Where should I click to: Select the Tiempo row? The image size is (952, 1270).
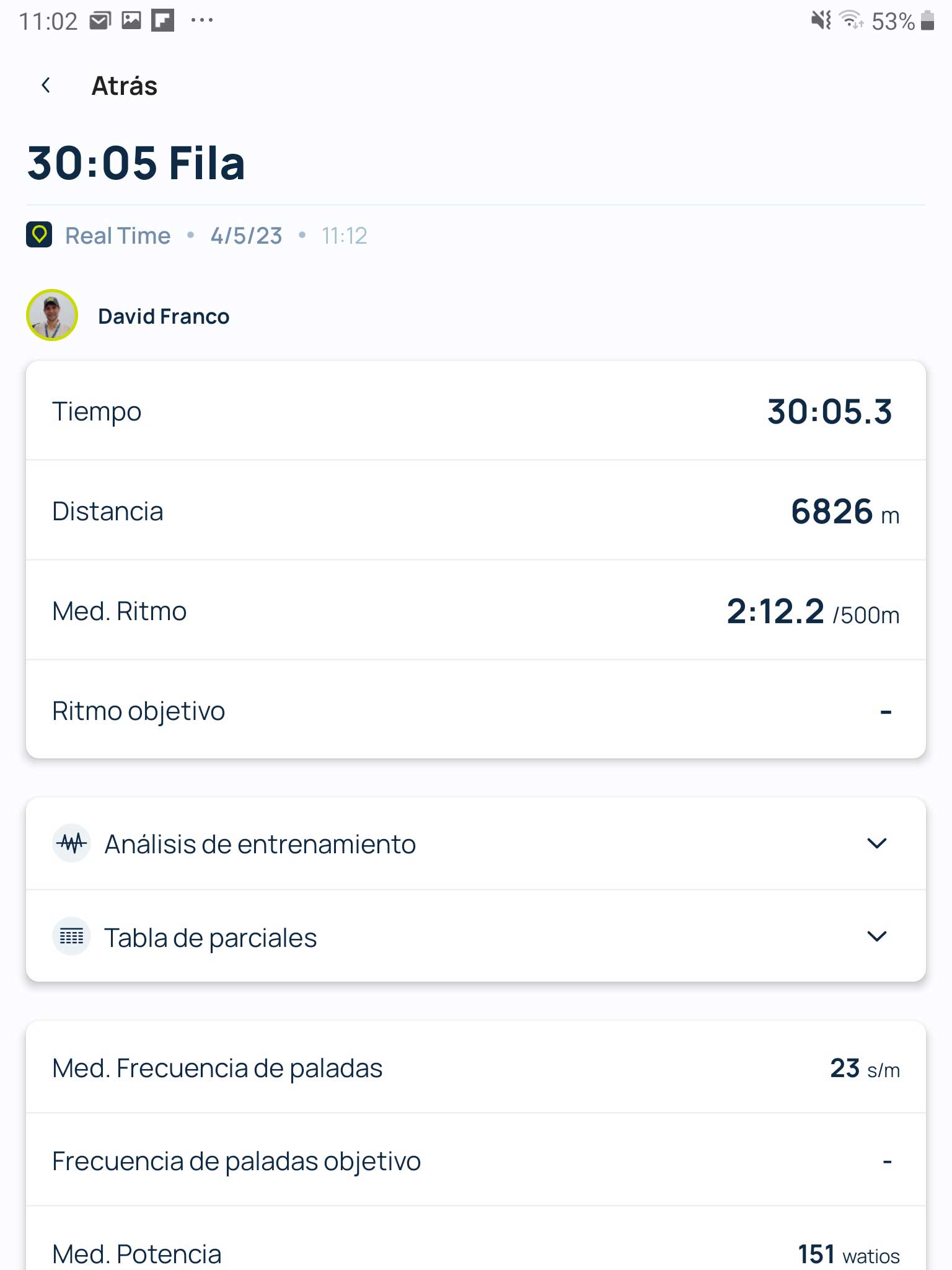click(476, 411)
